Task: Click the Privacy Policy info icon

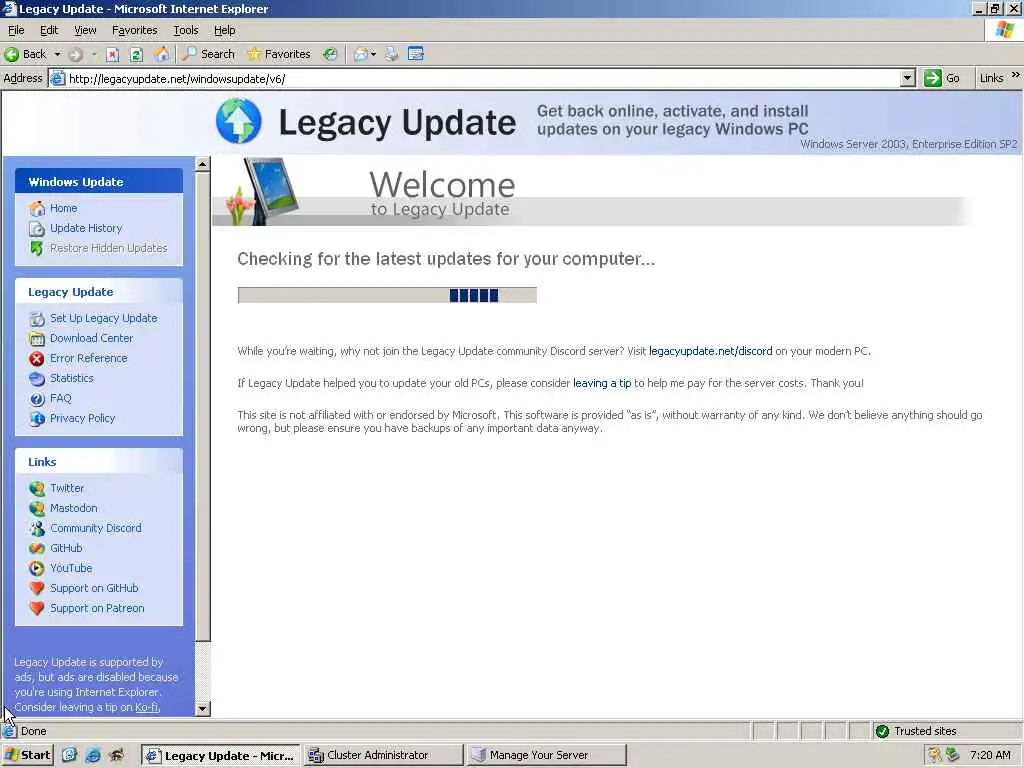Action: (x=37, y=419)
